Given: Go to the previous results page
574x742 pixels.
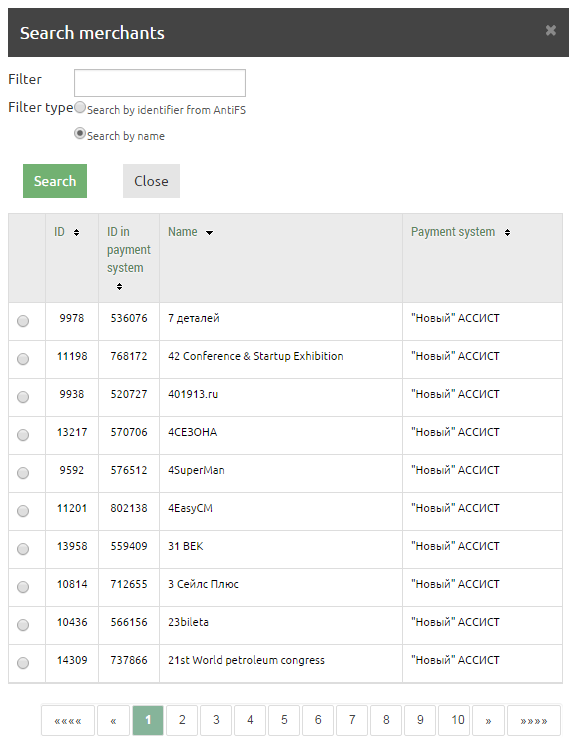Looking at the screenshot, I should 113,721.
